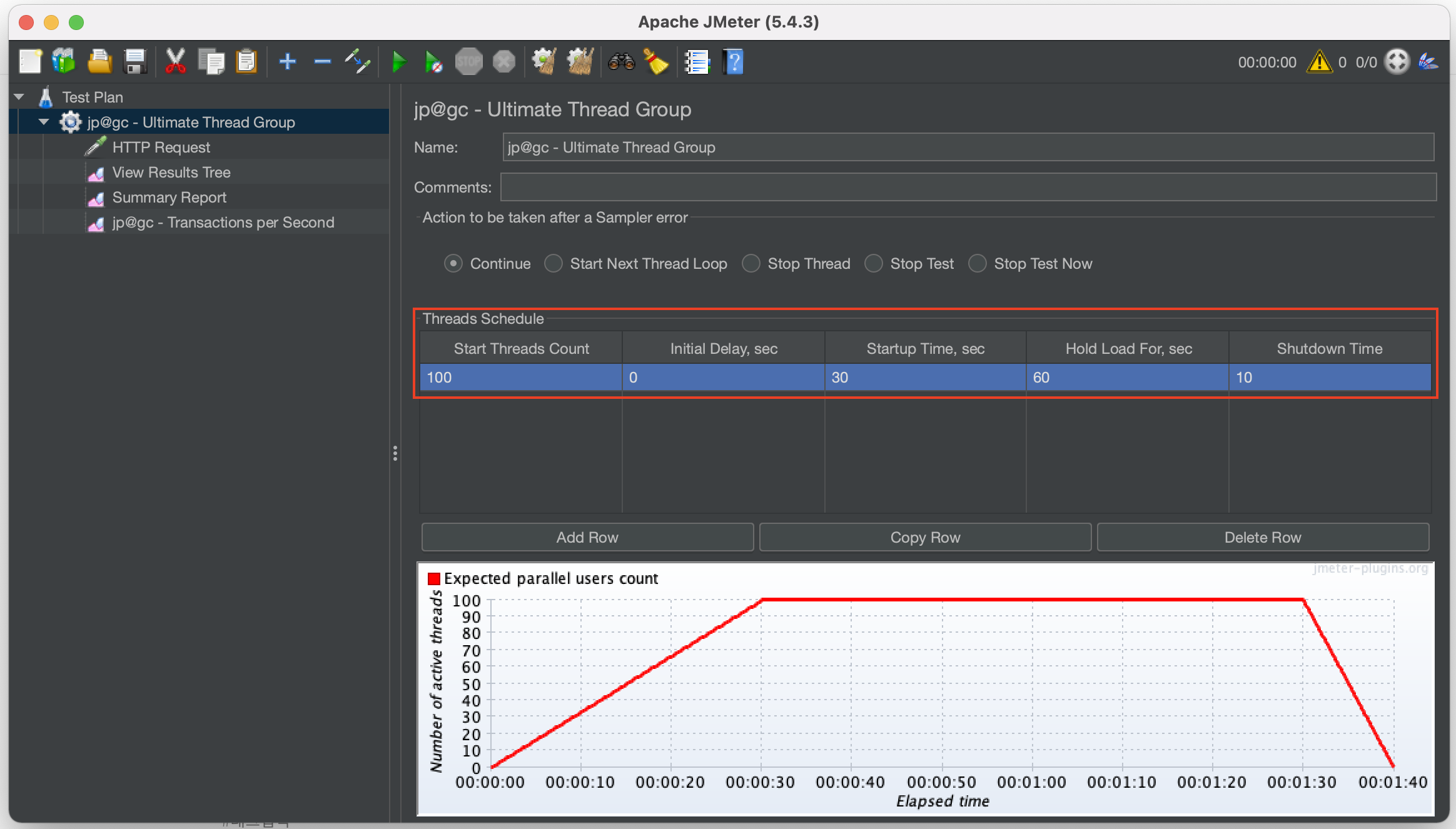Collapse the Test Plan tree node

[x=19, y=97]
